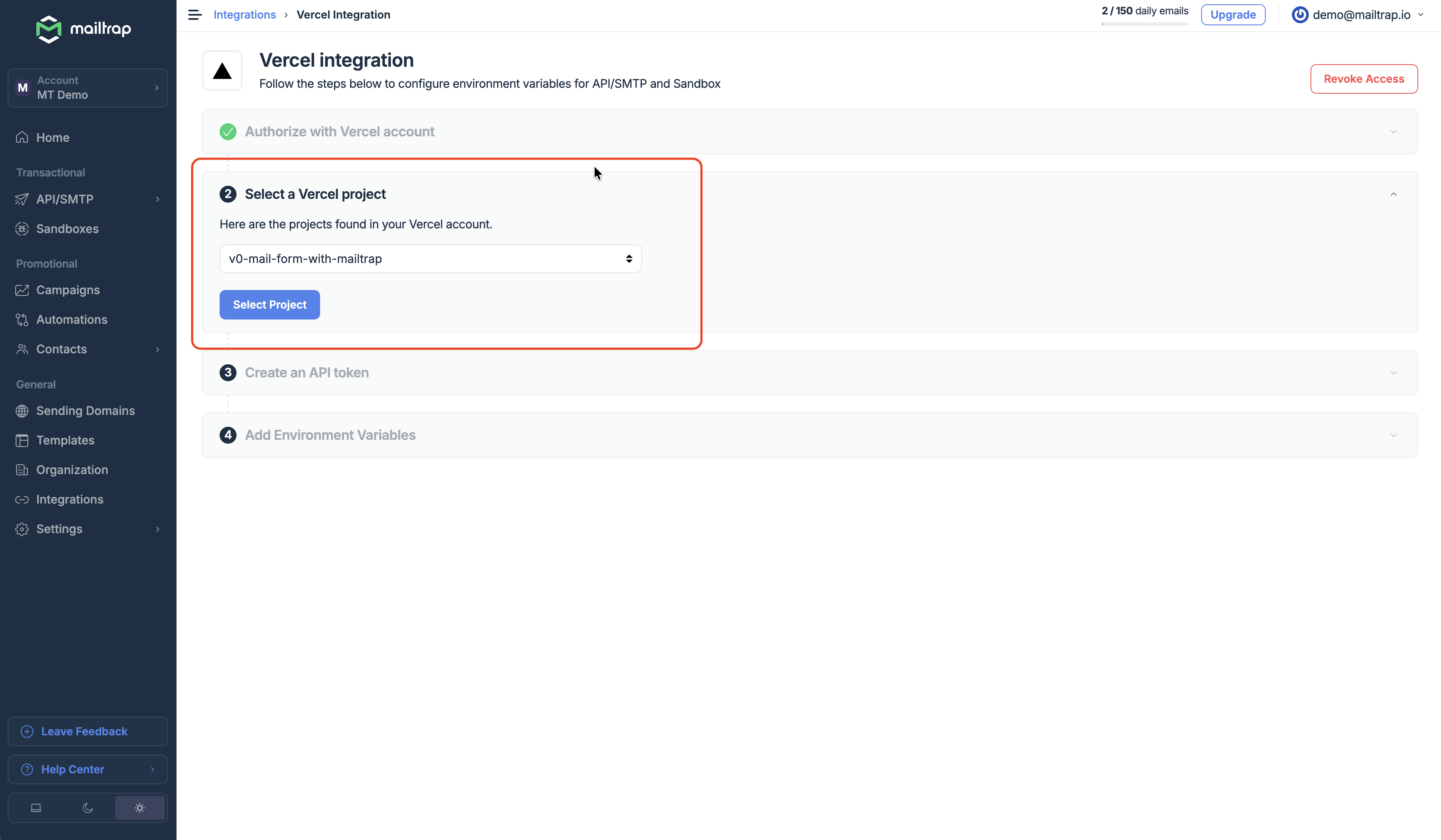1441x840 pixels.
Task: Switch to dark theme moon icon
Action: point(87,807)
